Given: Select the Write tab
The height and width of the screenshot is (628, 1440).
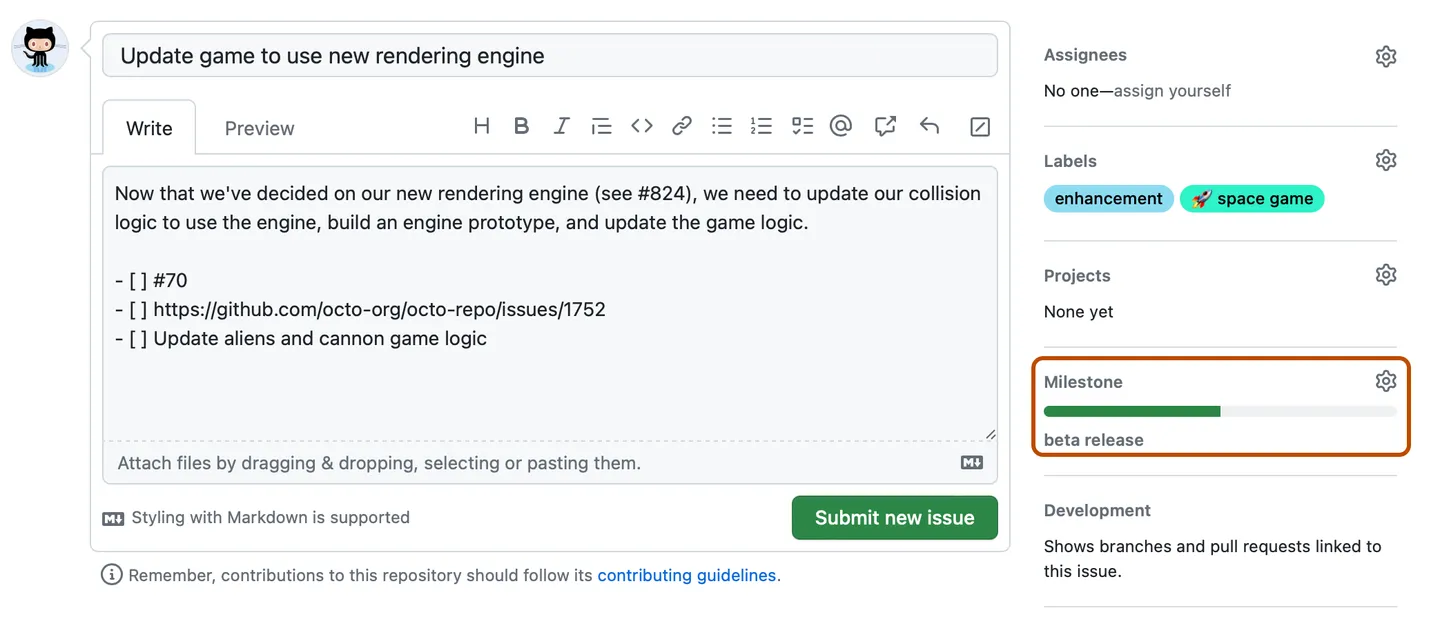Looking at the screenshot, I should pos(149,128).
